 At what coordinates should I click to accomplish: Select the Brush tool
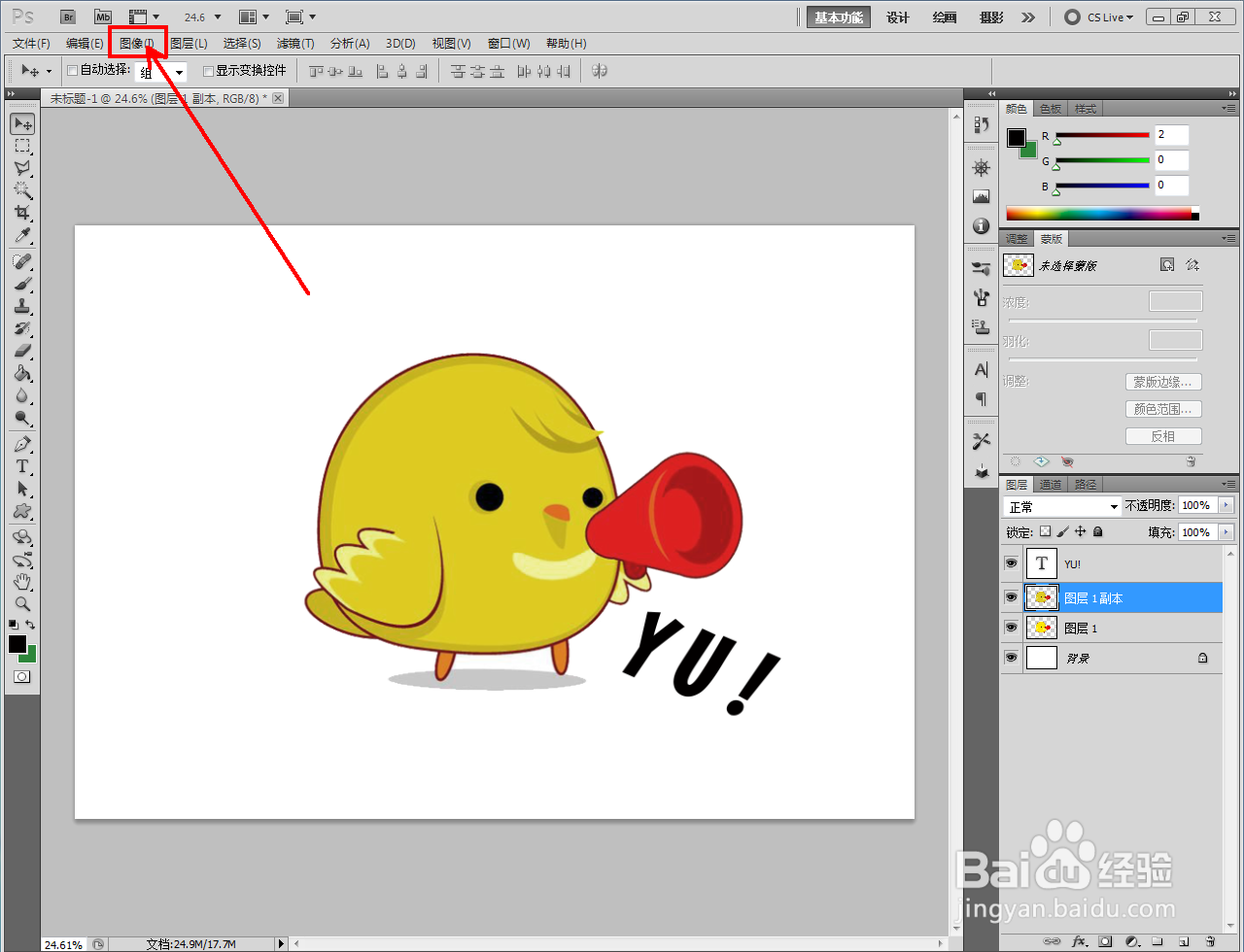(x=22, y=284)
